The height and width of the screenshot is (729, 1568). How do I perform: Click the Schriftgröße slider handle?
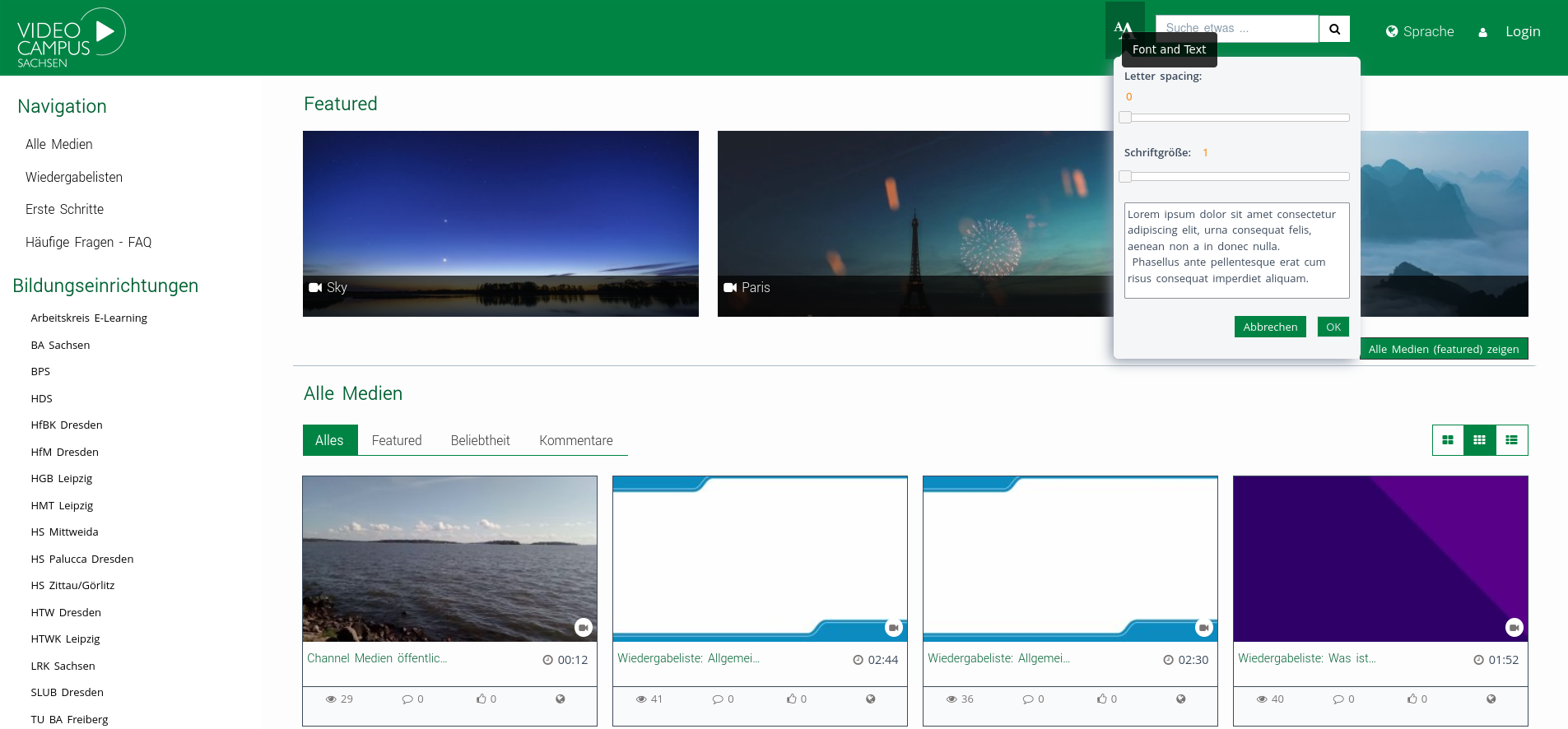pyautogui.click(x=1125, y=177)
